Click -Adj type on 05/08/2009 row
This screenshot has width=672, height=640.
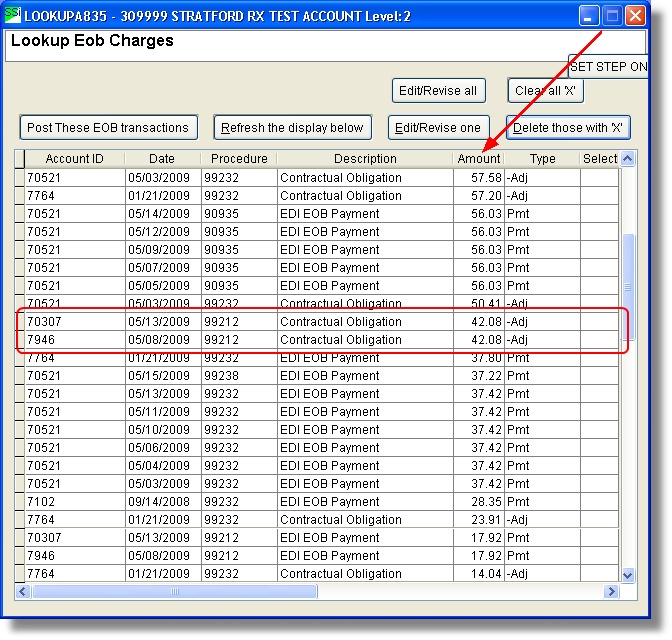[x=517, y=340]
